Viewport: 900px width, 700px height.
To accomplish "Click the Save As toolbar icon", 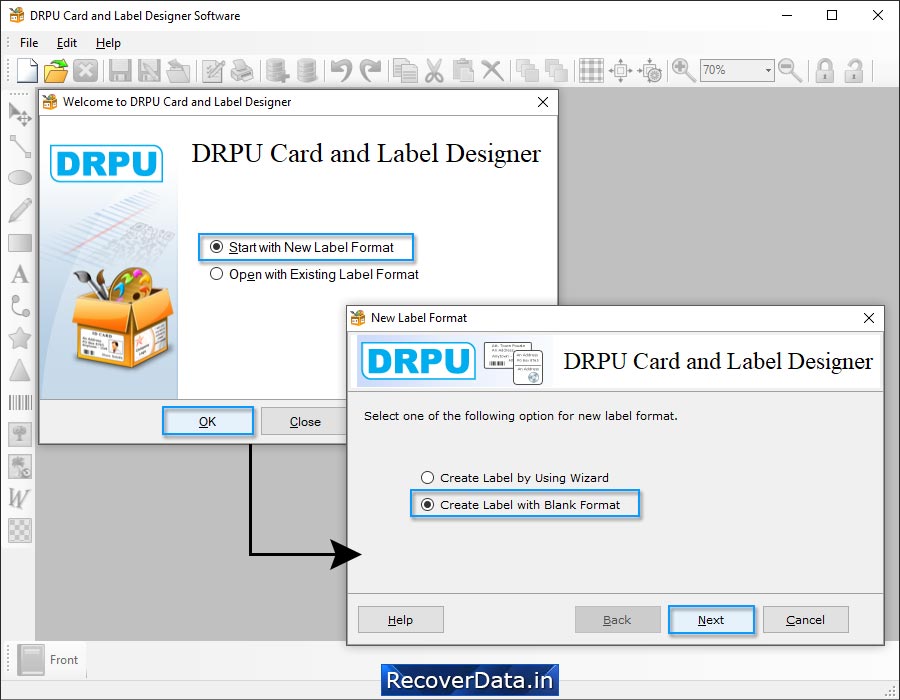I will [x=149, y=71].
